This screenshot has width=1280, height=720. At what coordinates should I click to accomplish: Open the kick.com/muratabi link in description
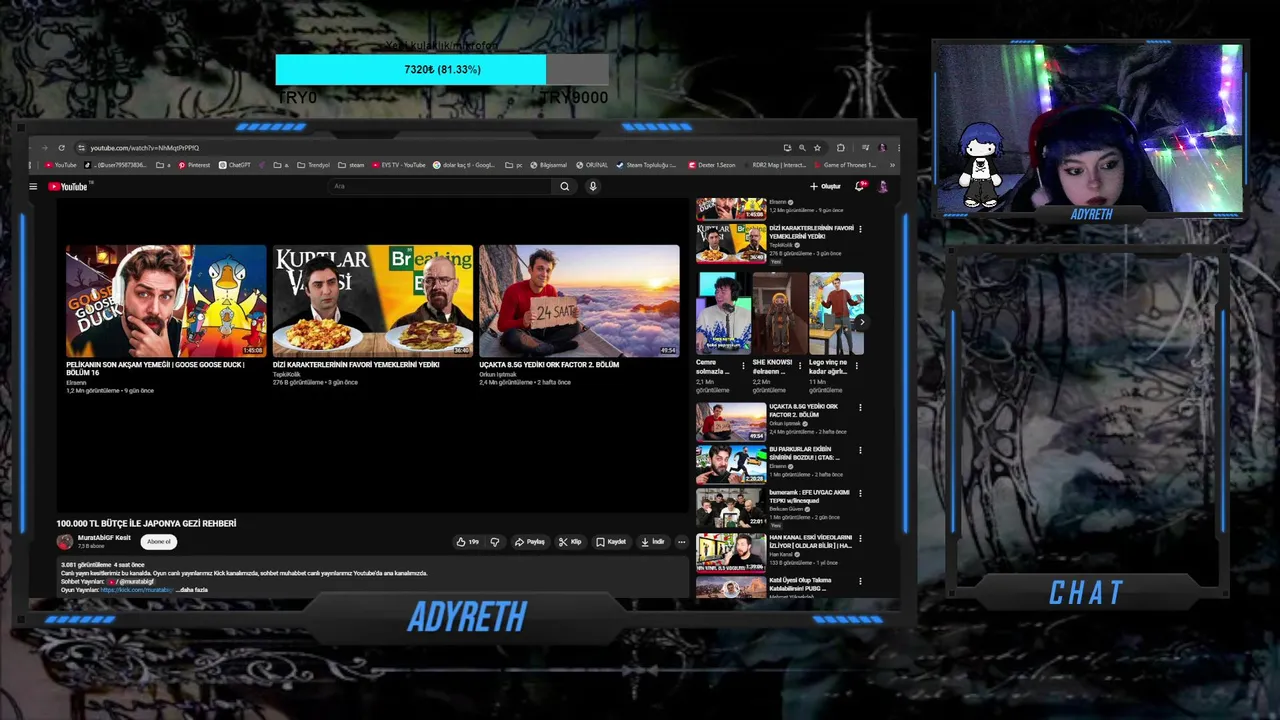tap(136, 590)
